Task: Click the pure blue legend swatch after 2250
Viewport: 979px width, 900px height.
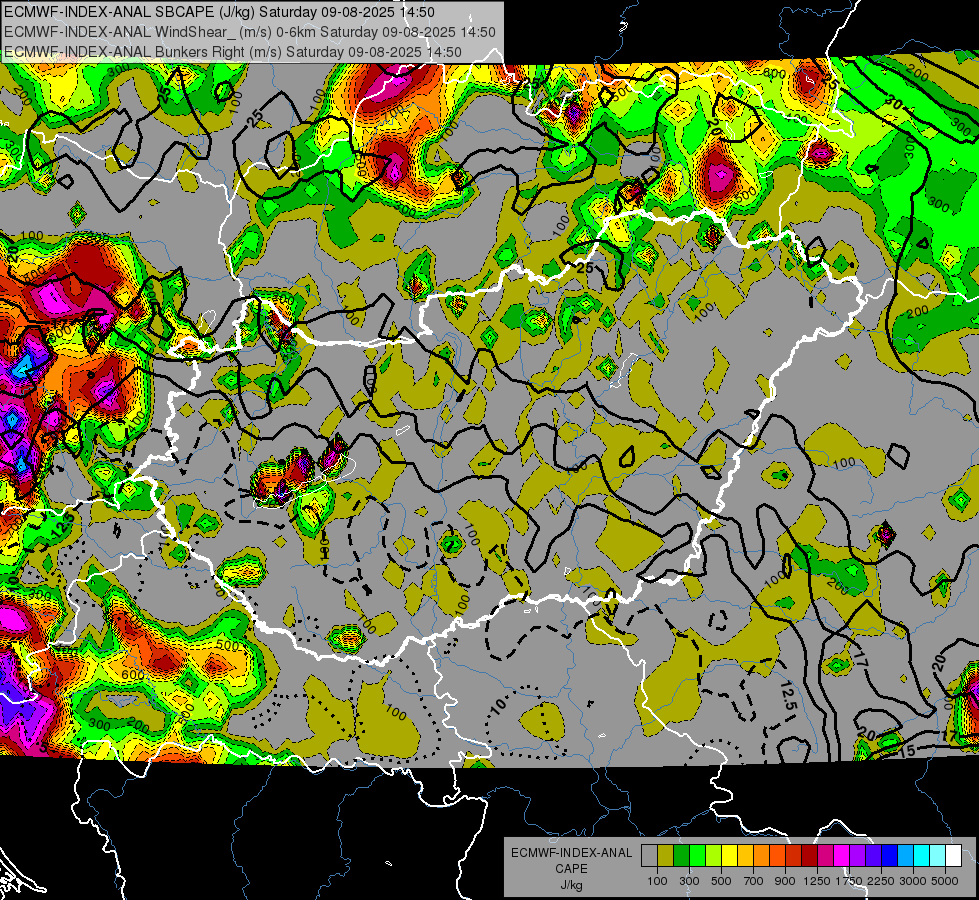Action: [890, 856]
